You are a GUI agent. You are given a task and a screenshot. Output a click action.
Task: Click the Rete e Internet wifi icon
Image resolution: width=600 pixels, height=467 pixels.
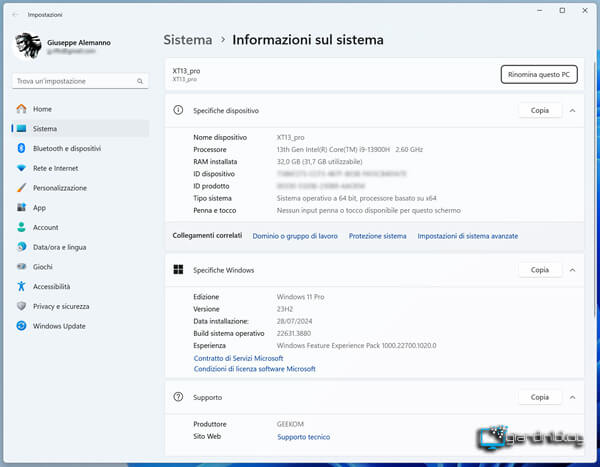[x=21, y=168]
